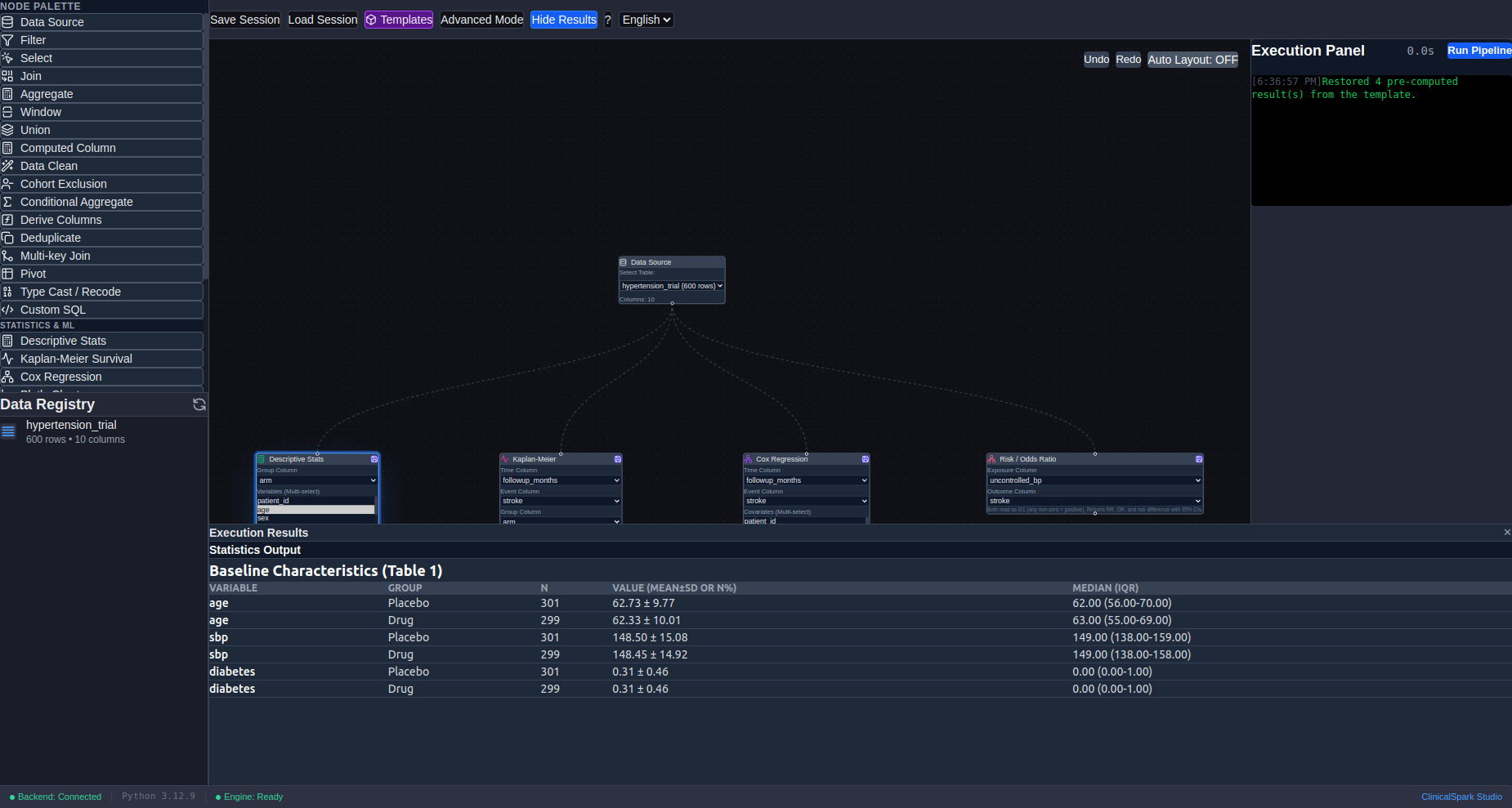Click the hypertension_trial table icon in the registry
The width and height of the screenshot is (1512, 808).
click(8, 431)
